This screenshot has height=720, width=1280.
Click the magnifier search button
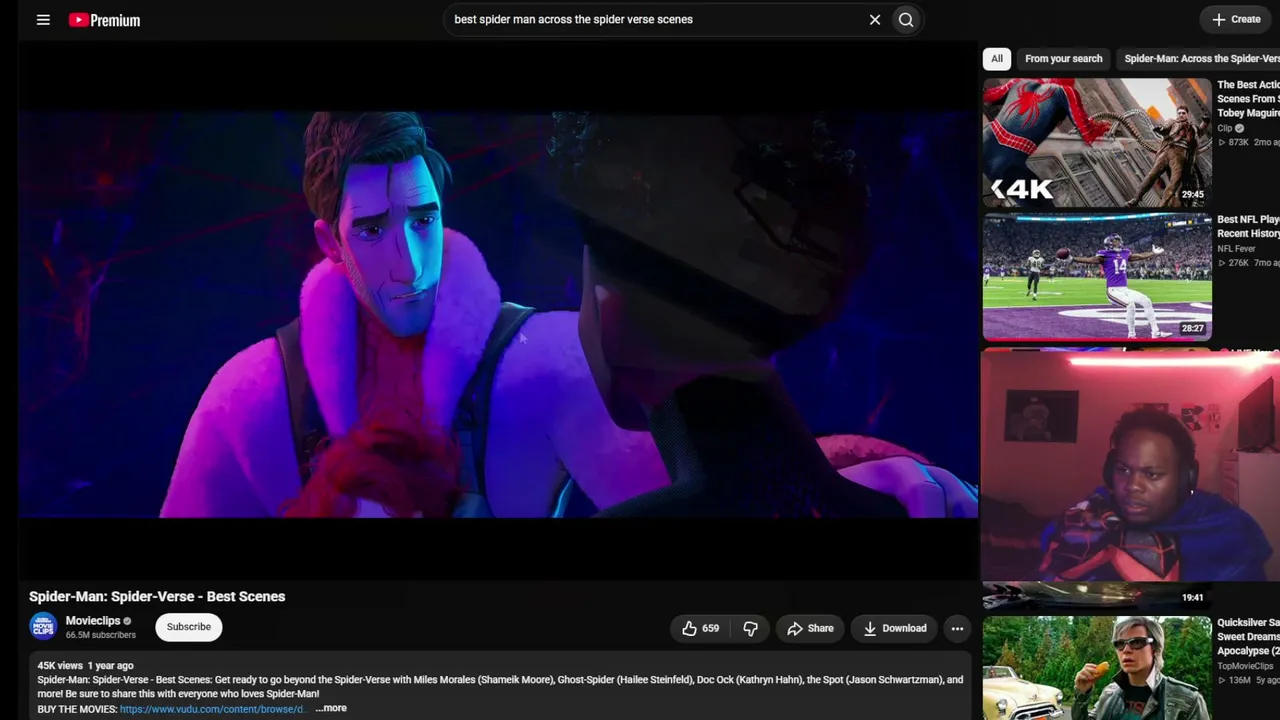(x=906, y=20)
